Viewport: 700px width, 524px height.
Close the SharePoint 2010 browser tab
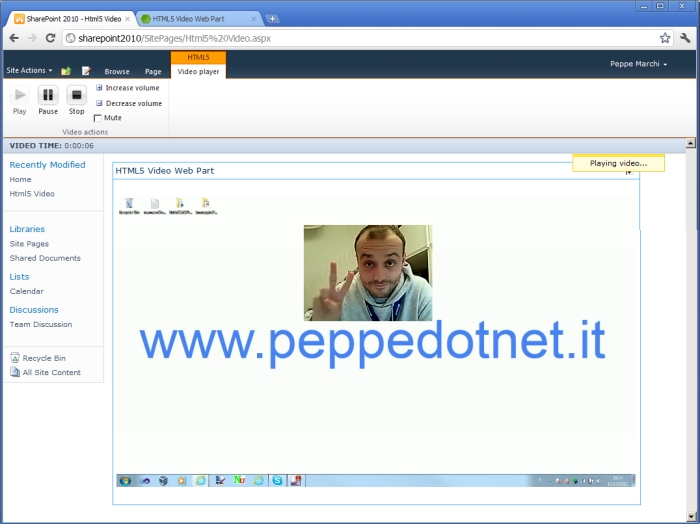pyautogui.click(x=128, y=19)
